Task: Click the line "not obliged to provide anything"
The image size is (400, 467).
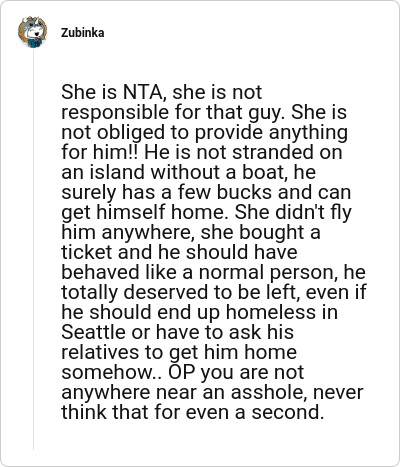Action: tap(205, 132)
